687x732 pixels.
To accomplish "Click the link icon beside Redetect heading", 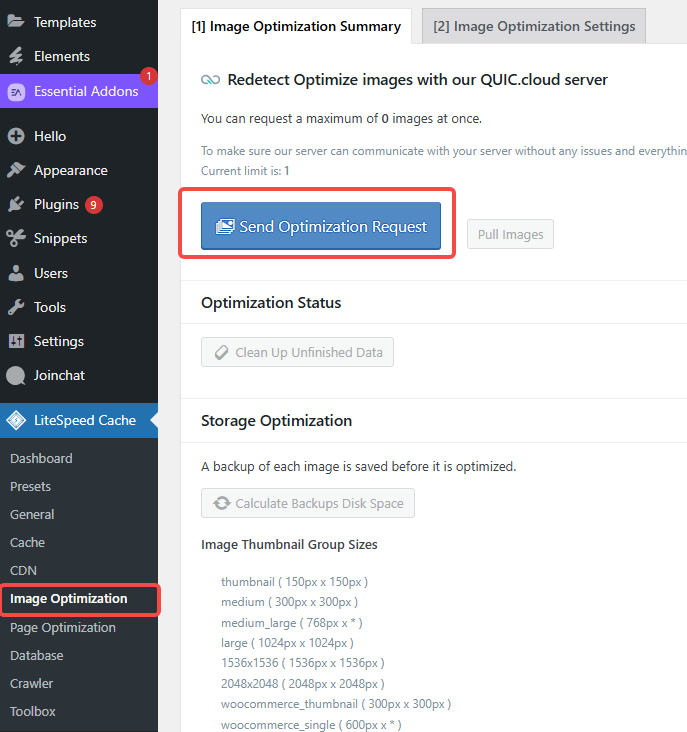I will pyautogui.click(x=210, y=80).
